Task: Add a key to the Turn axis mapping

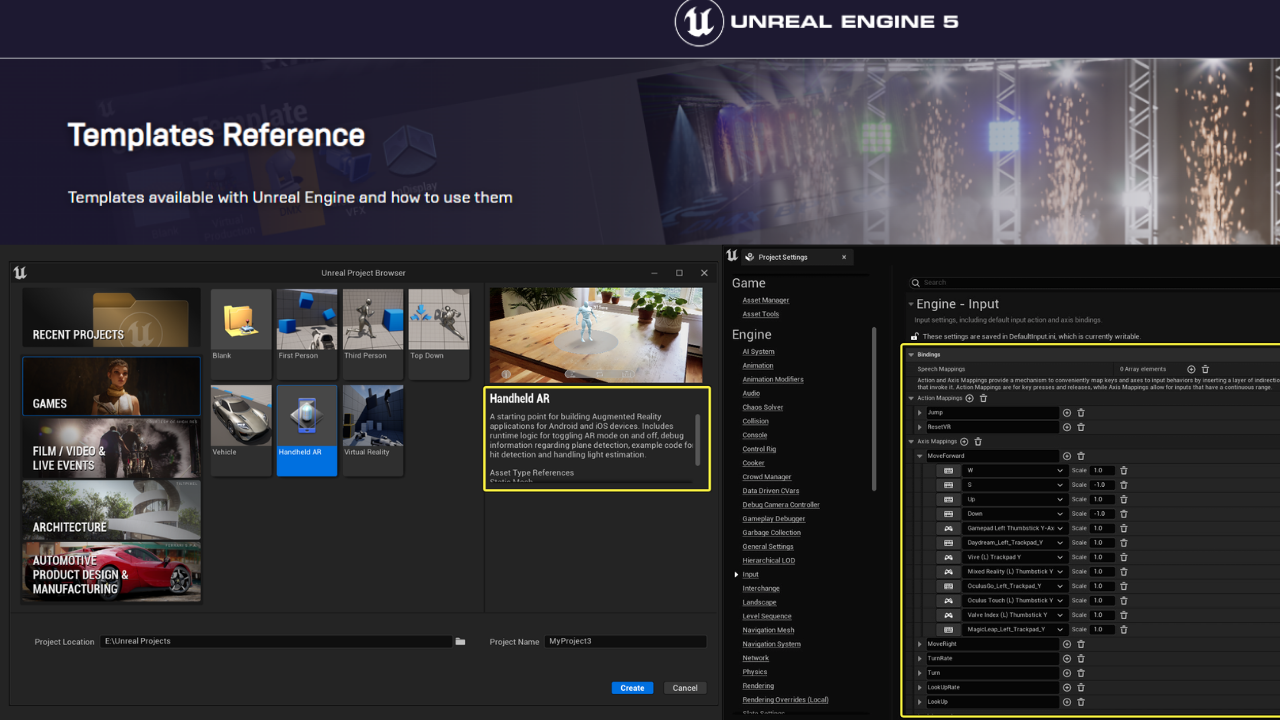Action: click(x=1067, y=673)
